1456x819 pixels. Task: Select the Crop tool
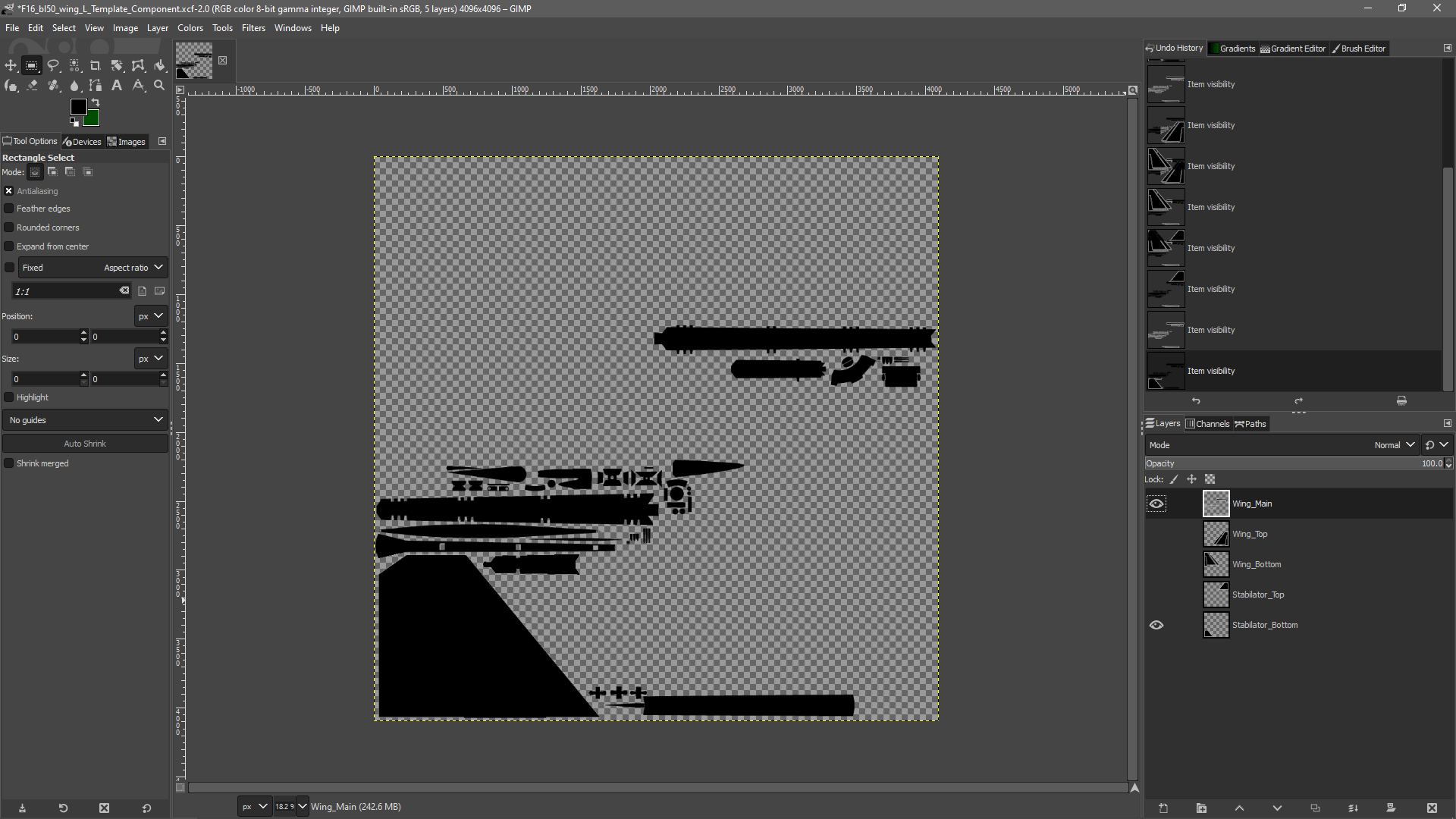(x=96, y=66)
